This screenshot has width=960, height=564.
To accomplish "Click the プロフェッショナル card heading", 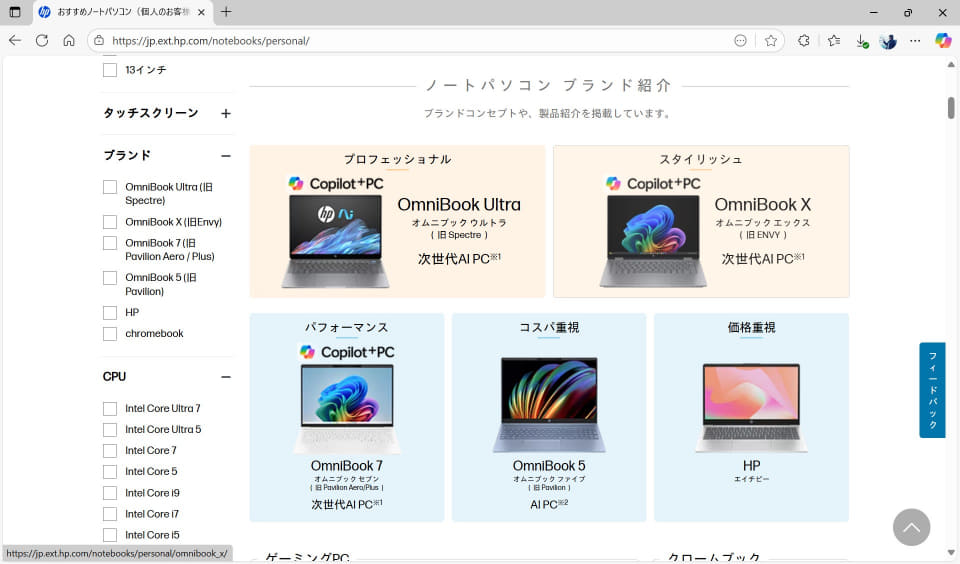I will (x=397, y=159).
